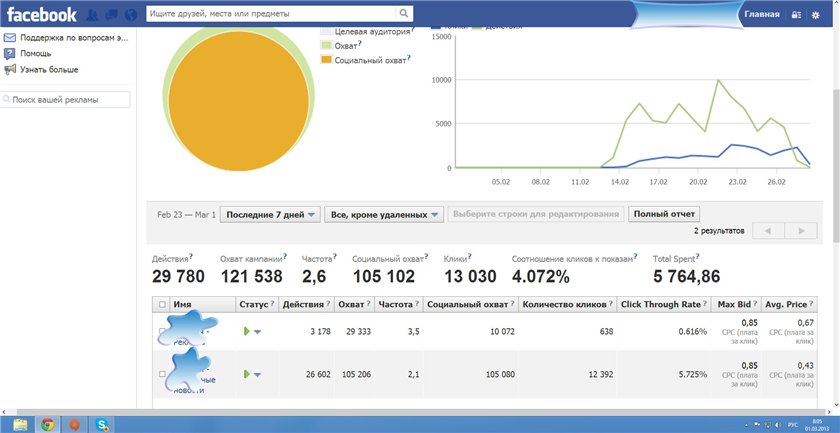Expand the 'Все, кроме удаленных' filter dropdown
The width and height of the screenshot is (840, 433).
pyautogui.click(x=384, y=214)
